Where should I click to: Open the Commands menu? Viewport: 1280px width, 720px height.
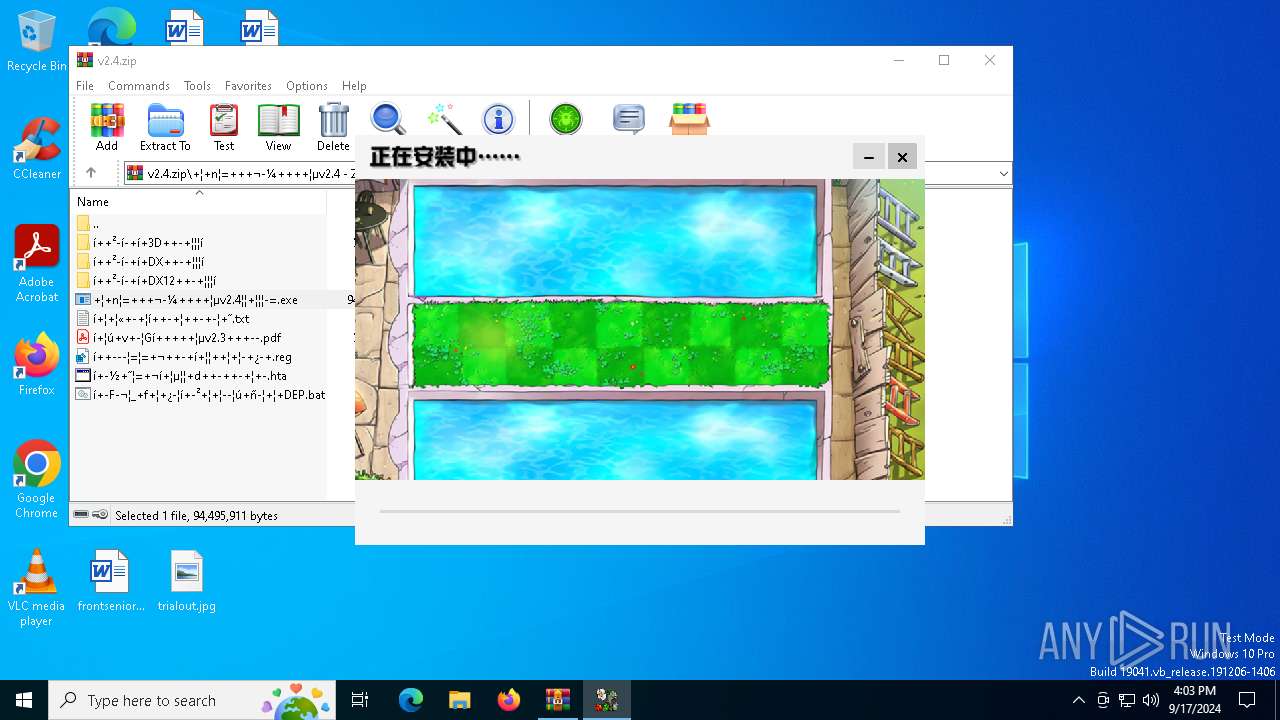(139, 86)
